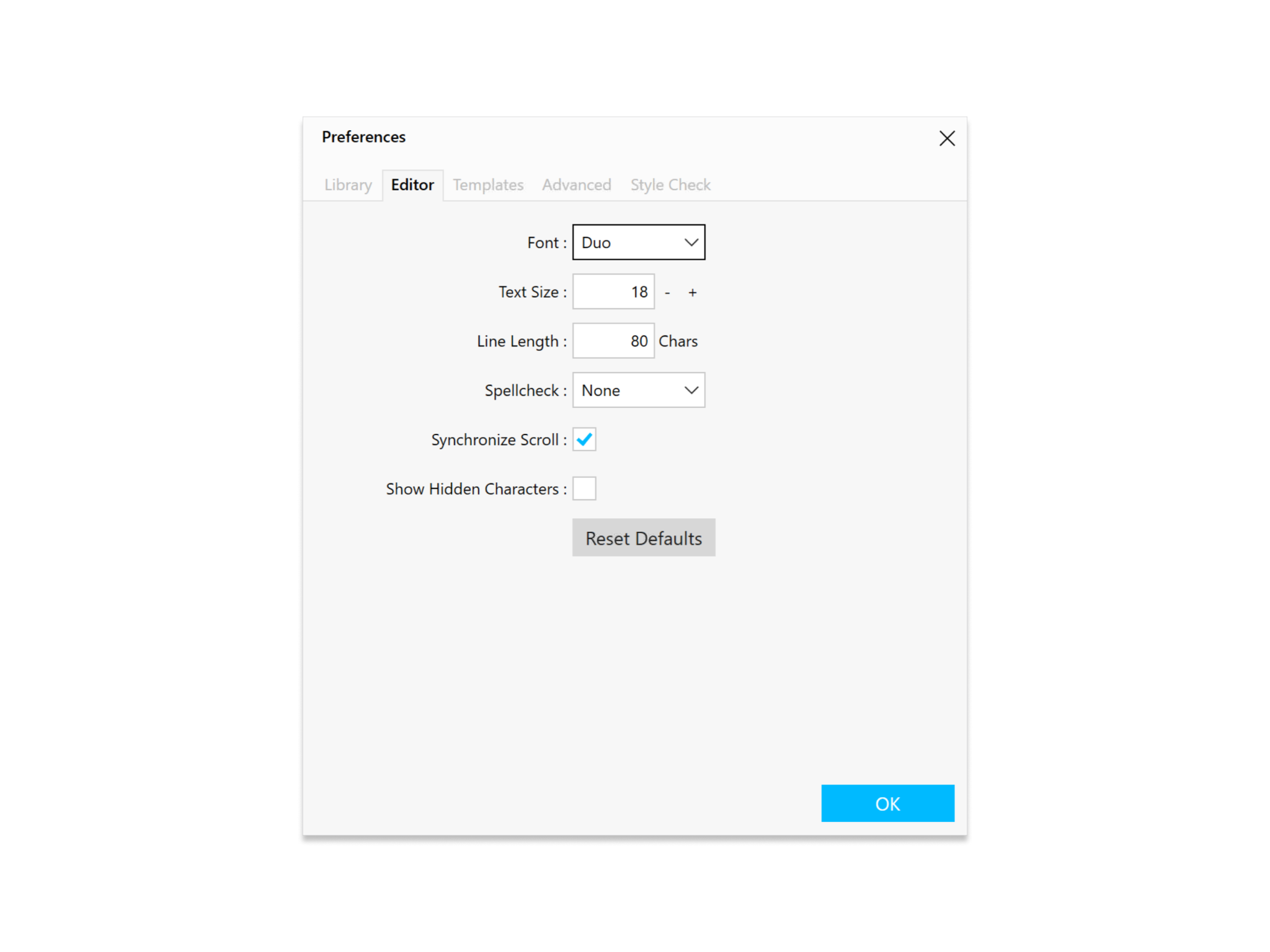Disable the Synchronize Scroll checkbox
Viewport: 1270px width, 952px height.
pyautogui.click(x=584, y=439)
